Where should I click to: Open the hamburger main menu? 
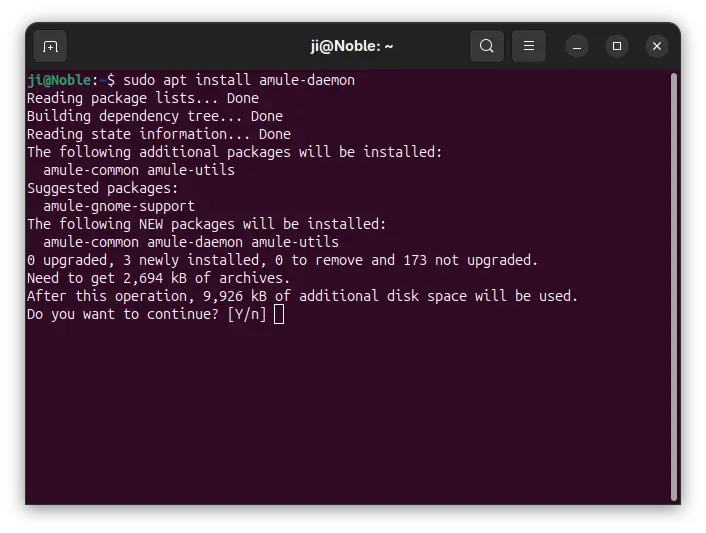point(529,46)
